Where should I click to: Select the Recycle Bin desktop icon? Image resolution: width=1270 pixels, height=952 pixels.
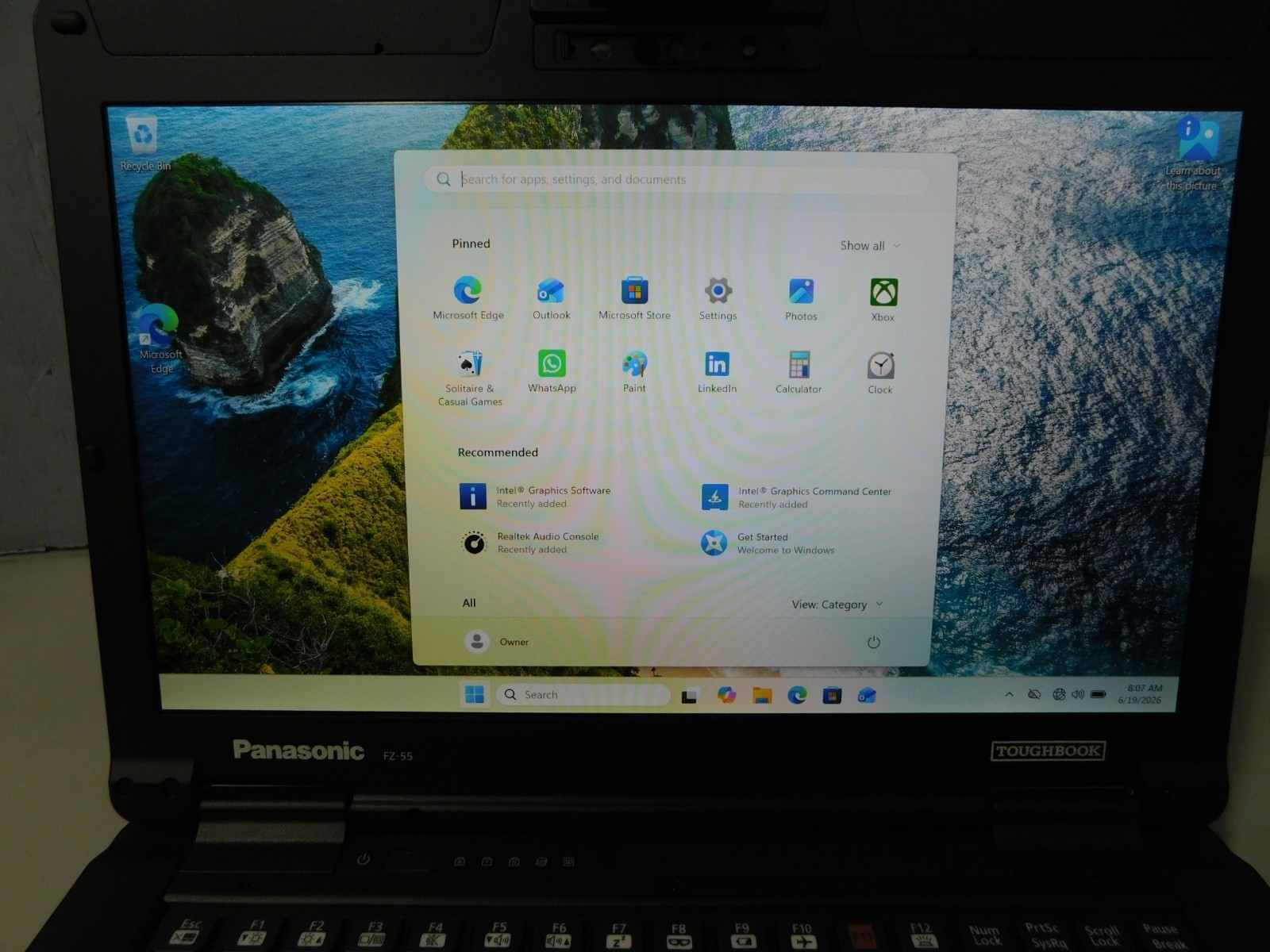point(144,144)
